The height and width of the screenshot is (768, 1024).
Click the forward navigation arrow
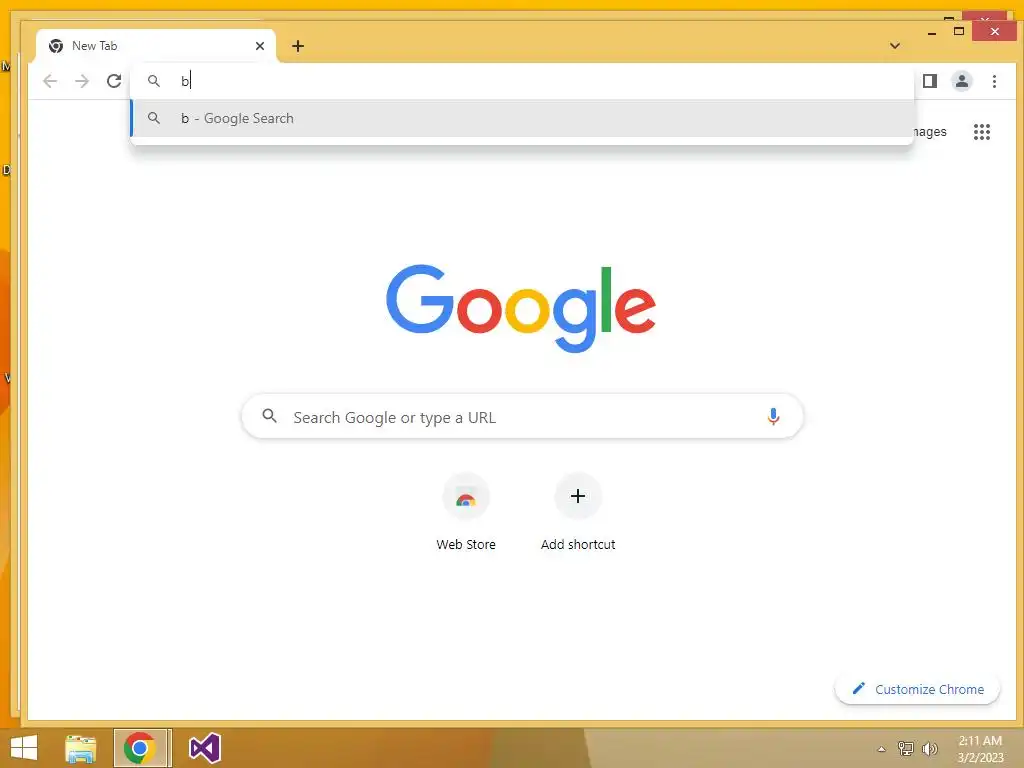pyautogui.click(x=82, y=81)
